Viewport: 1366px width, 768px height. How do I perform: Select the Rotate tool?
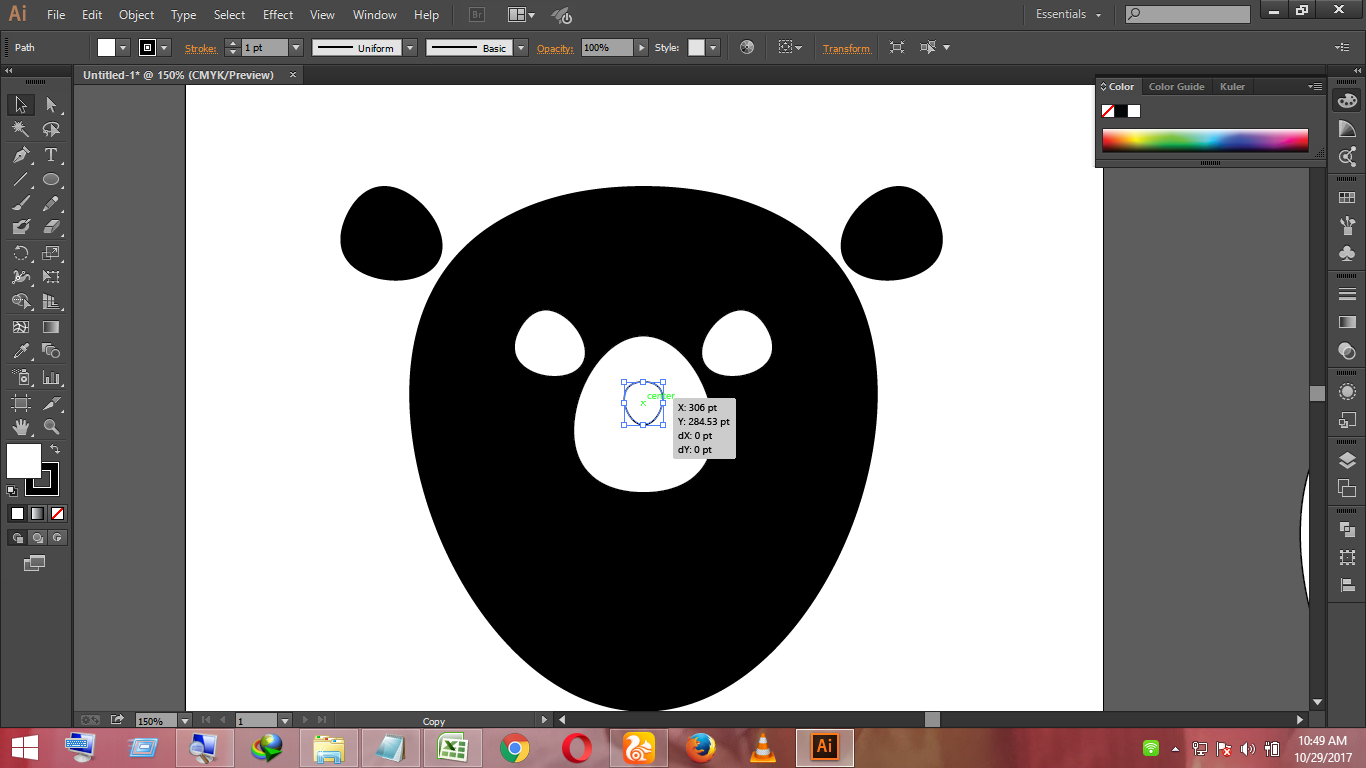[x=21, y=253]
